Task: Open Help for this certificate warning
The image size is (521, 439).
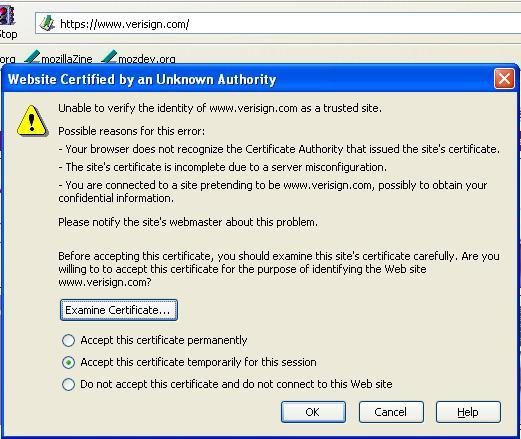Action: (468, 412)
